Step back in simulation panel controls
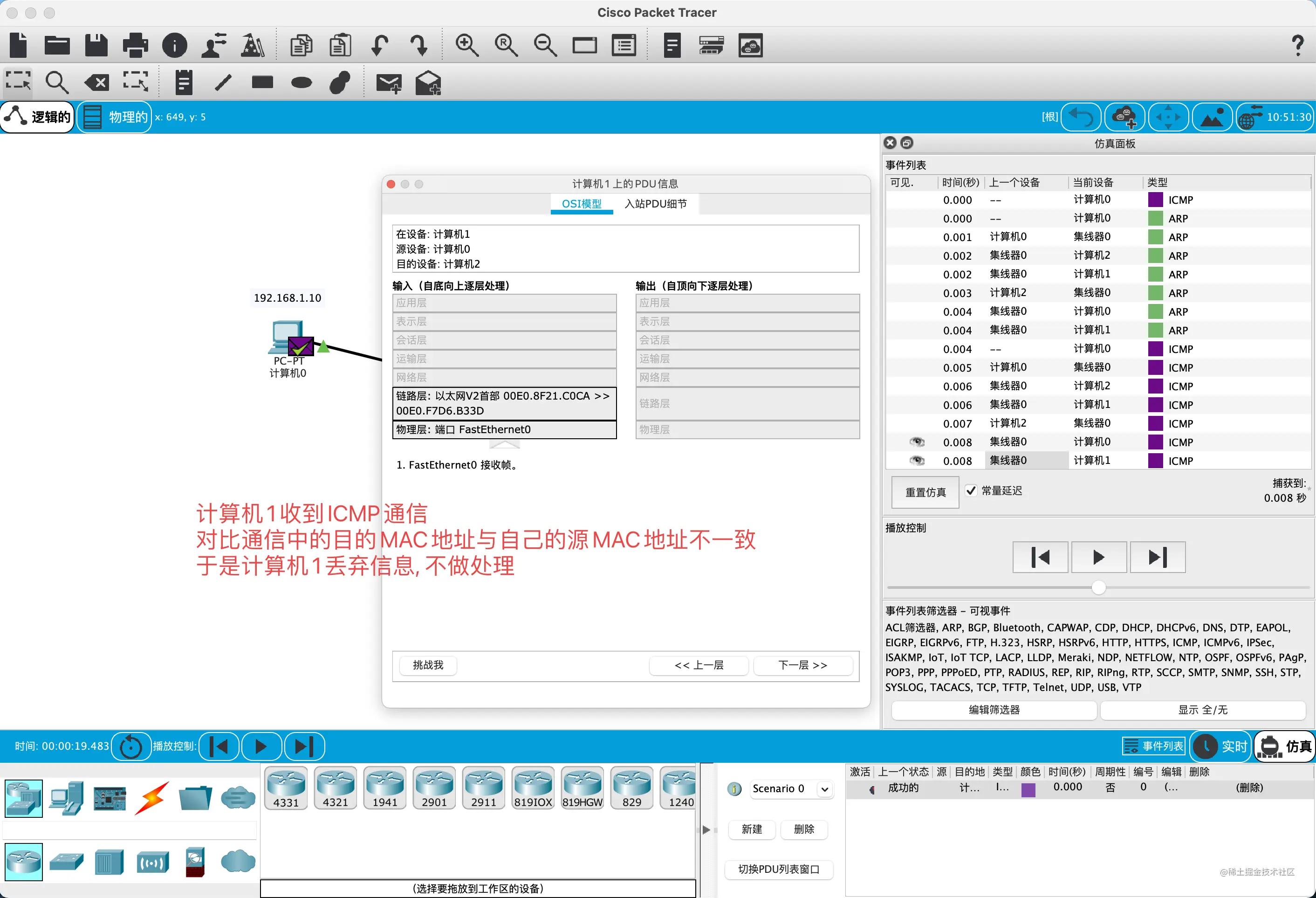1316x898 pixels. [1040, 558]
